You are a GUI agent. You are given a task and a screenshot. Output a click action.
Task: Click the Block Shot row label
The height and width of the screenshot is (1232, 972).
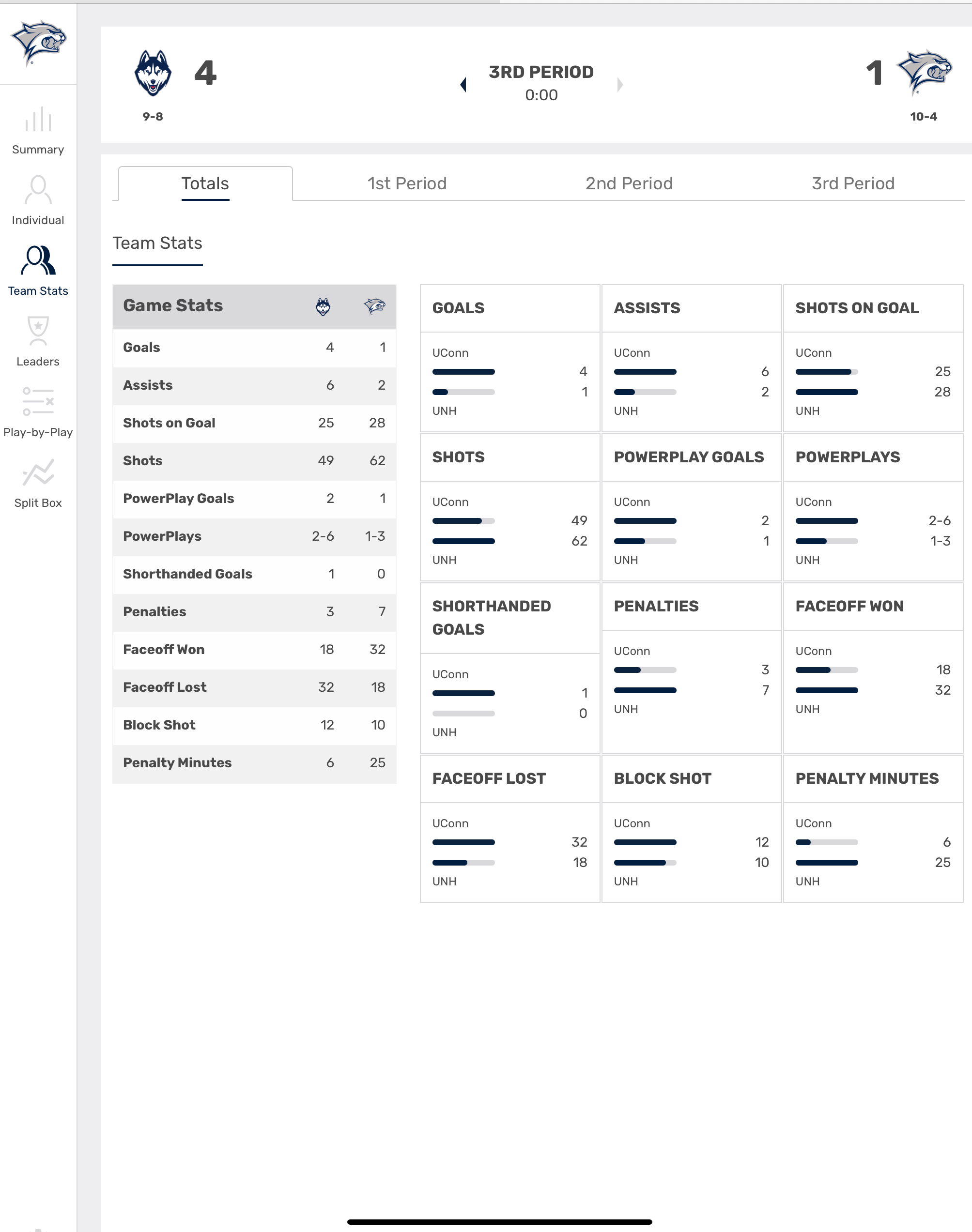(x=159, y=725)
